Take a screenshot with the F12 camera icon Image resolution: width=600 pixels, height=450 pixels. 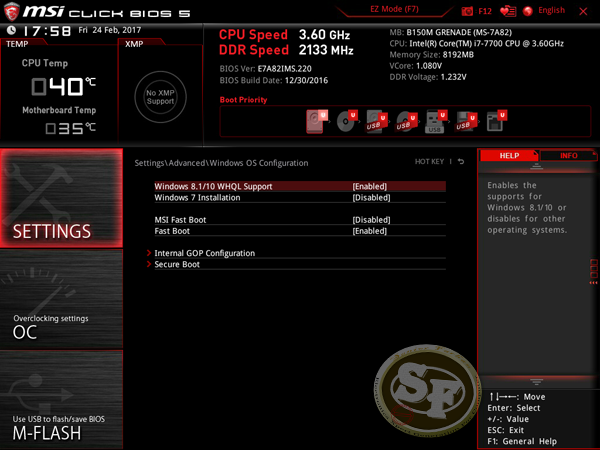point(467,11)
